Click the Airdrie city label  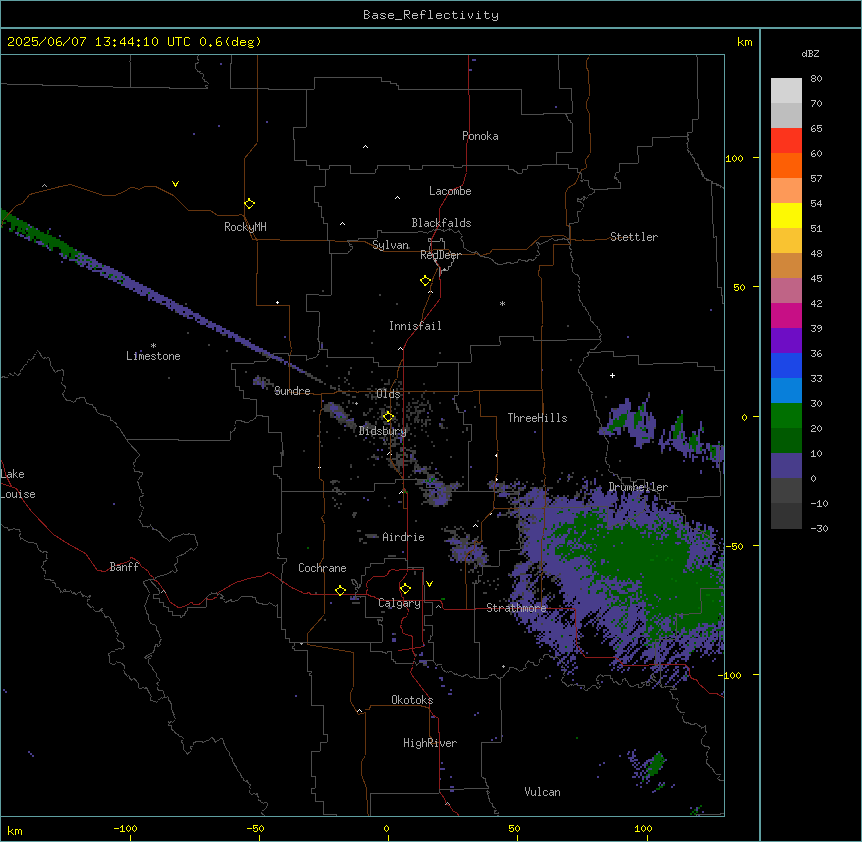pyautogui.click(x=403, y=537)
